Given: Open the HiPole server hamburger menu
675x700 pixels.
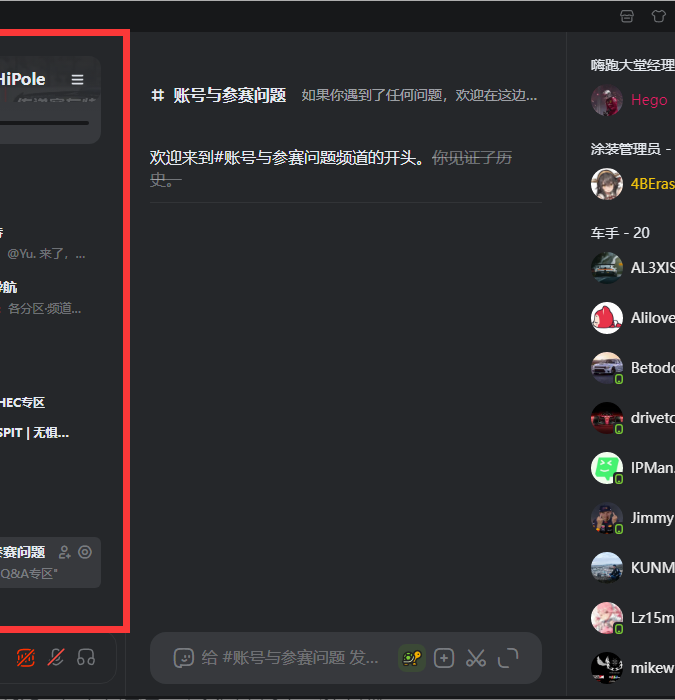Looking at the screenshot, I should [x=77, y=79].
